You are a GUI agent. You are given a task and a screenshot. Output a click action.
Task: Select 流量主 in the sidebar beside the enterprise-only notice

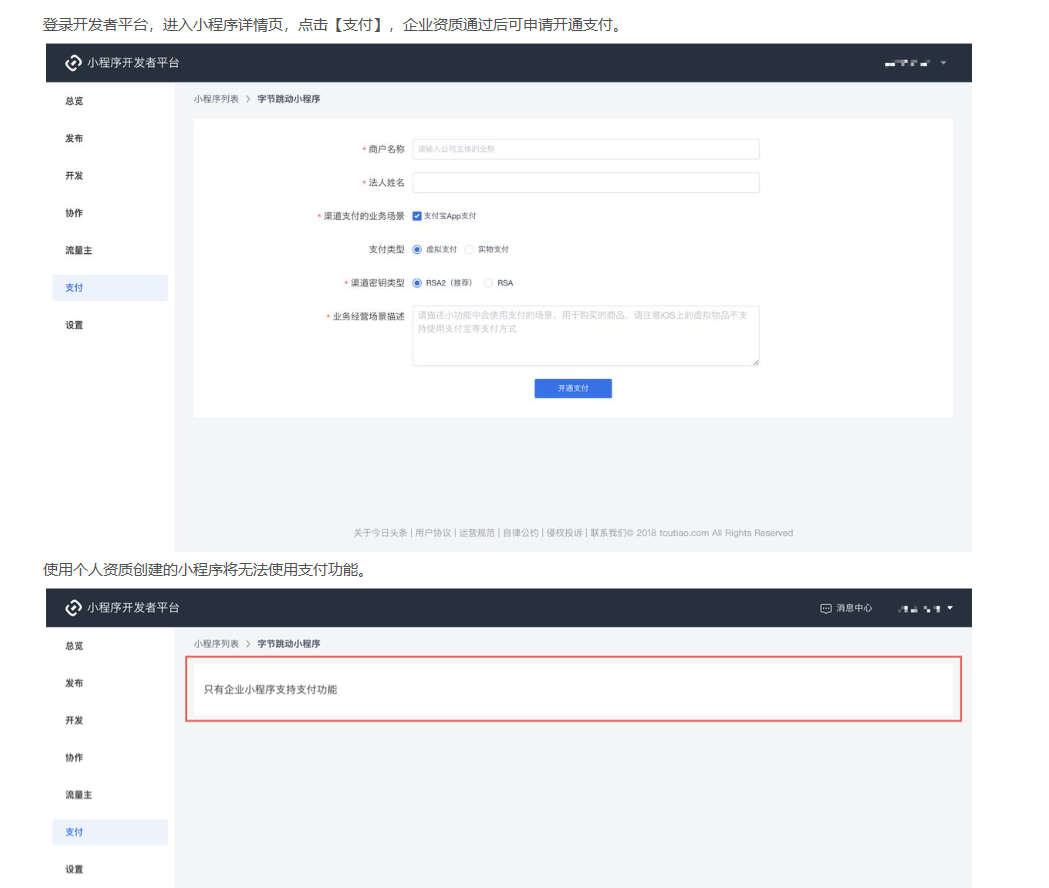pos(79,795)
